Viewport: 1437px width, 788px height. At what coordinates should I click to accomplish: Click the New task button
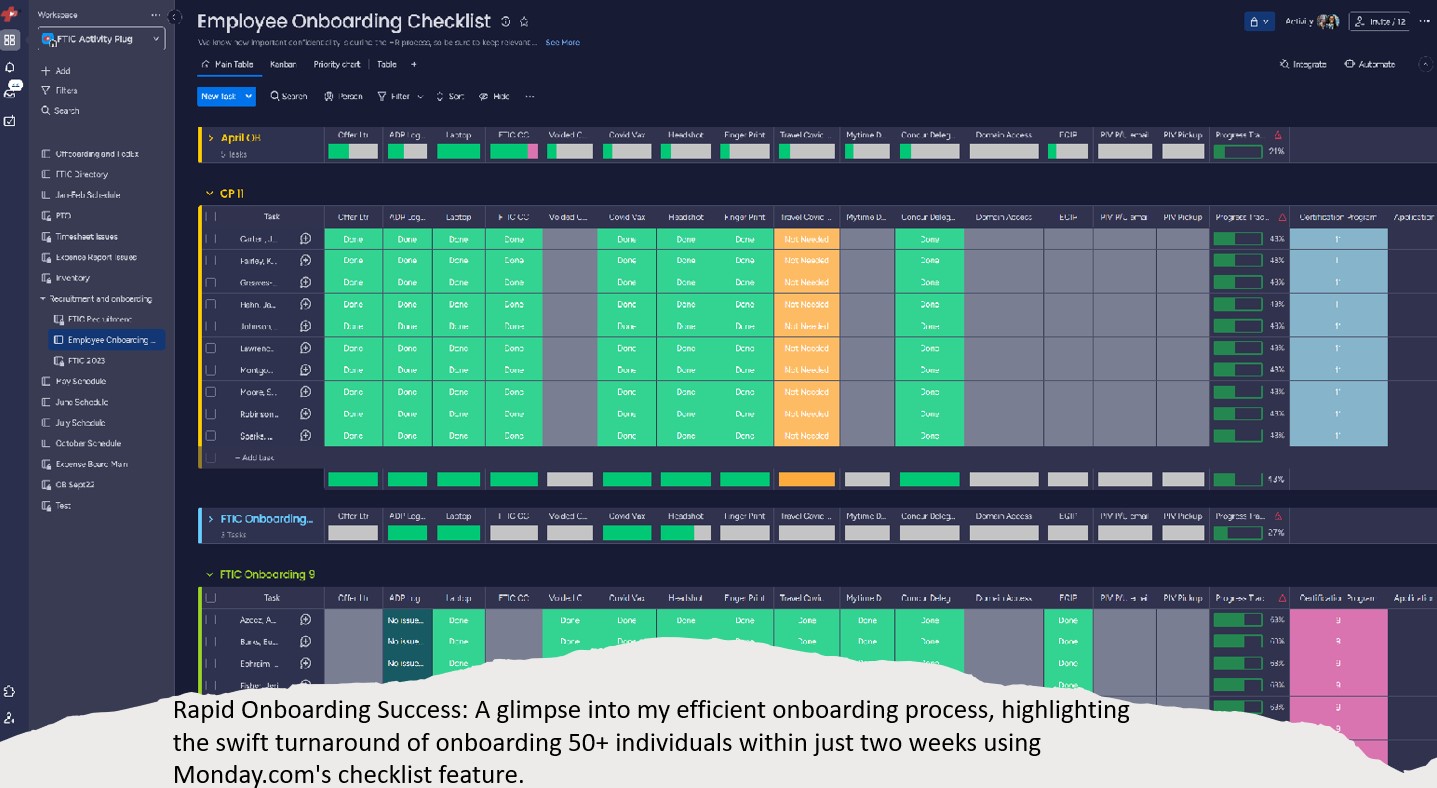219,96
